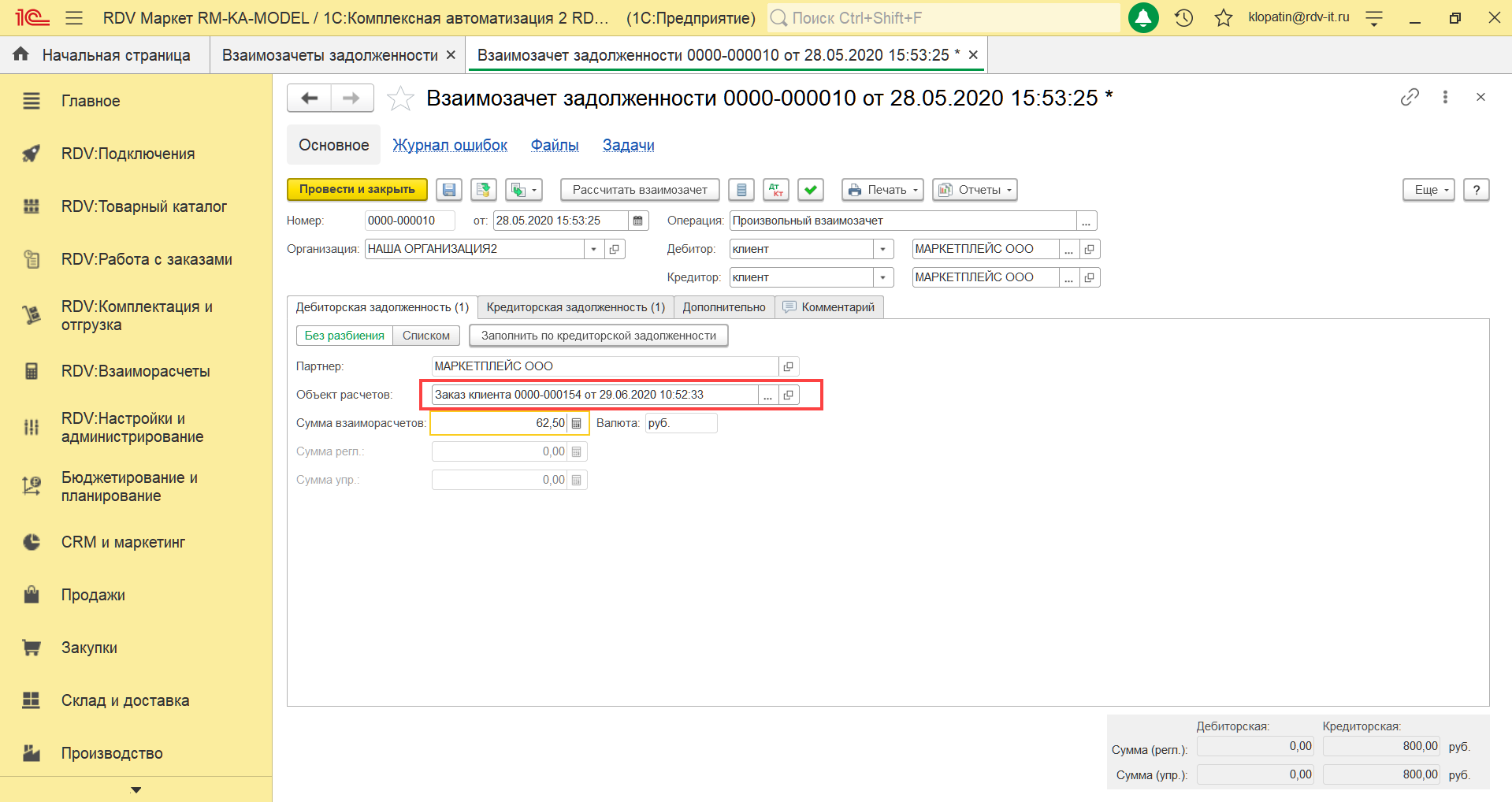The height and width of the screenshot is (802, 1512).
Task: Open calendar picker for document date
Action: (x=638, y=221)
